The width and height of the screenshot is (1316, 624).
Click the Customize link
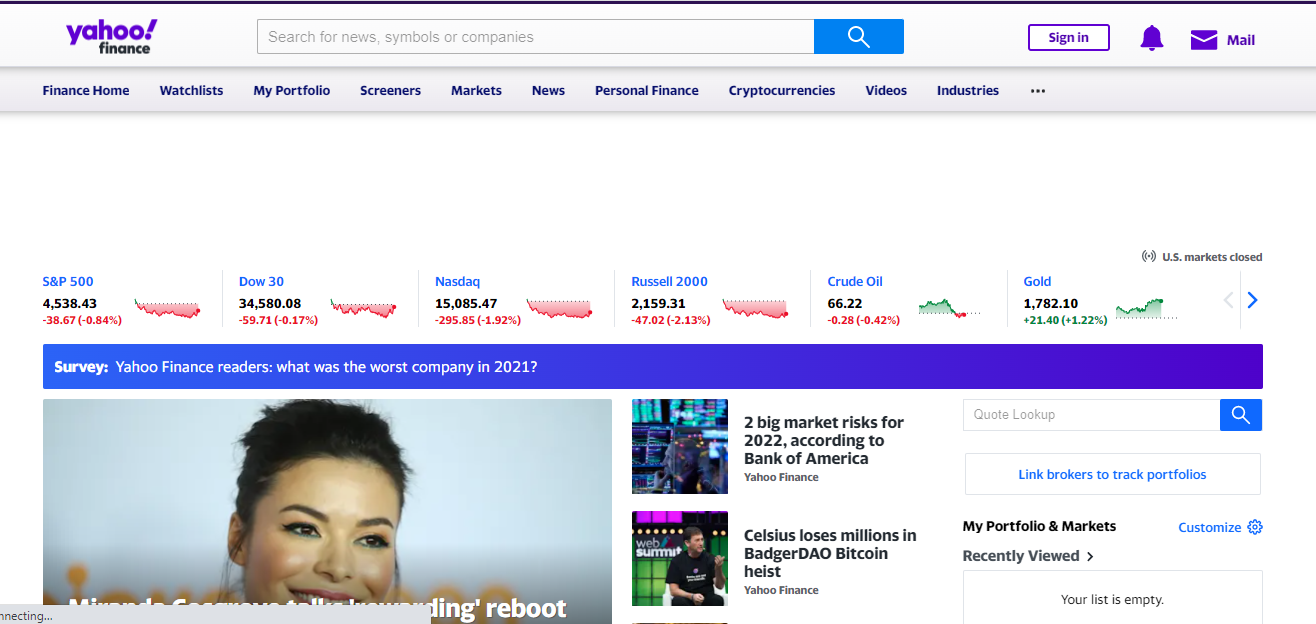pyautogui.click(x=1209, y=527)
